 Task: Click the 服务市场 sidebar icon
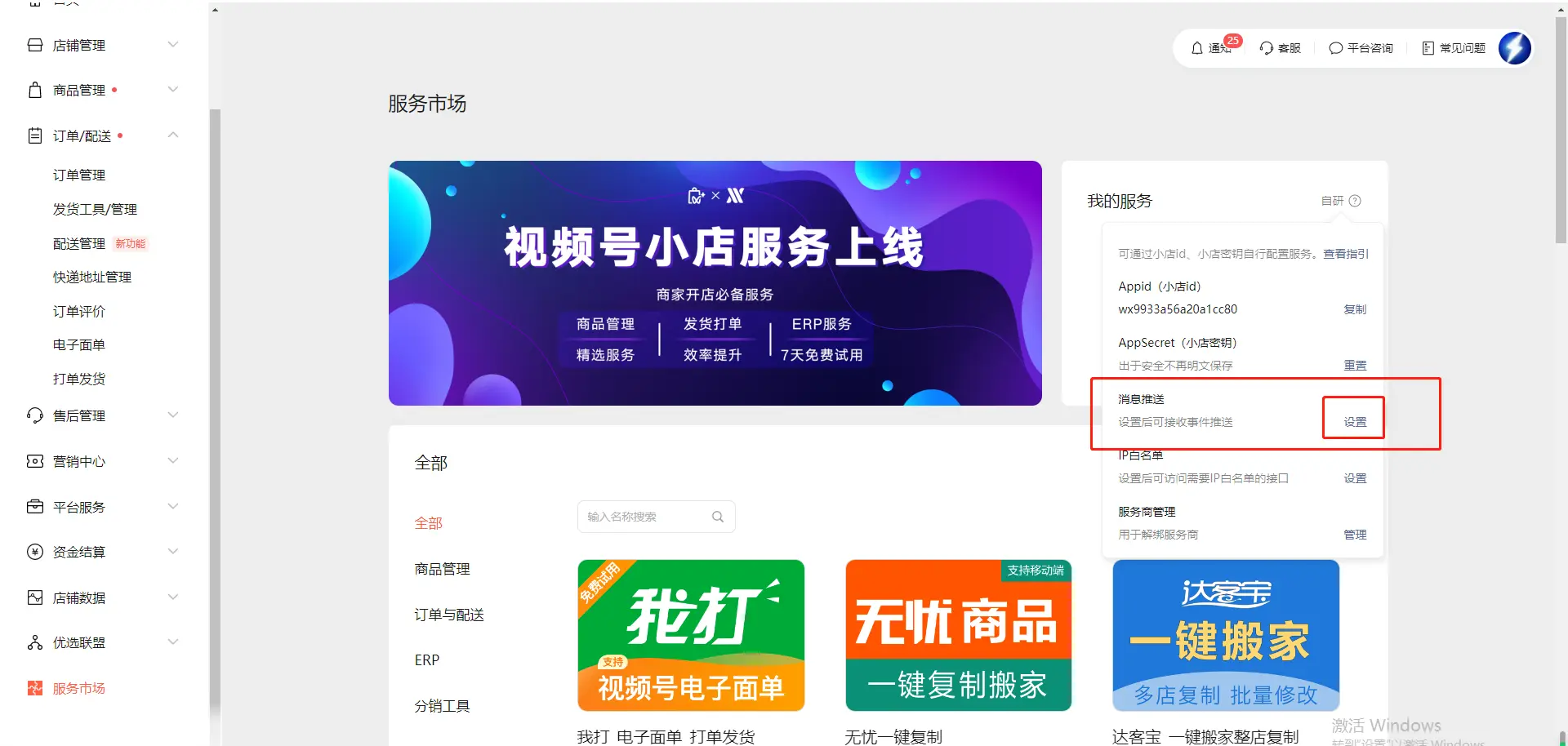tap(35, 688)
